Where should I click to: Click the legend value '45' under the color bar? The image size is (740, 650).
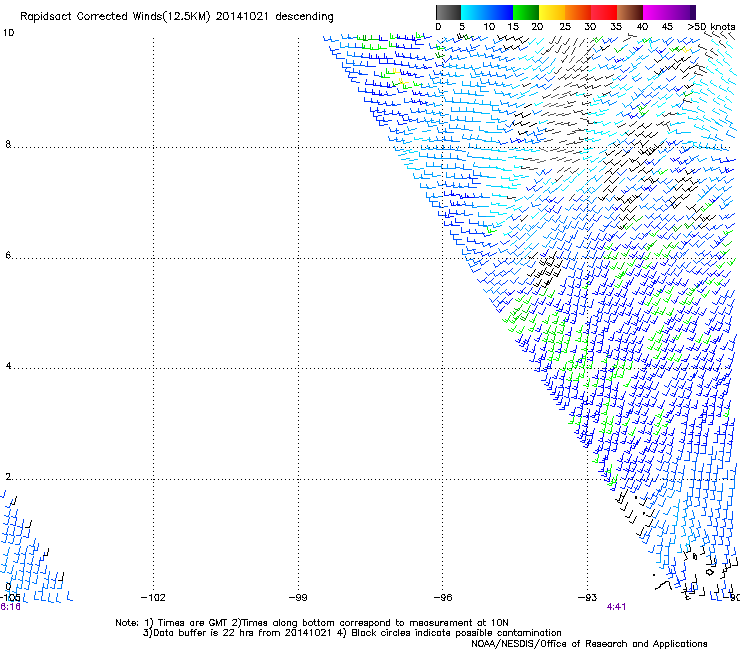point(667,26)
